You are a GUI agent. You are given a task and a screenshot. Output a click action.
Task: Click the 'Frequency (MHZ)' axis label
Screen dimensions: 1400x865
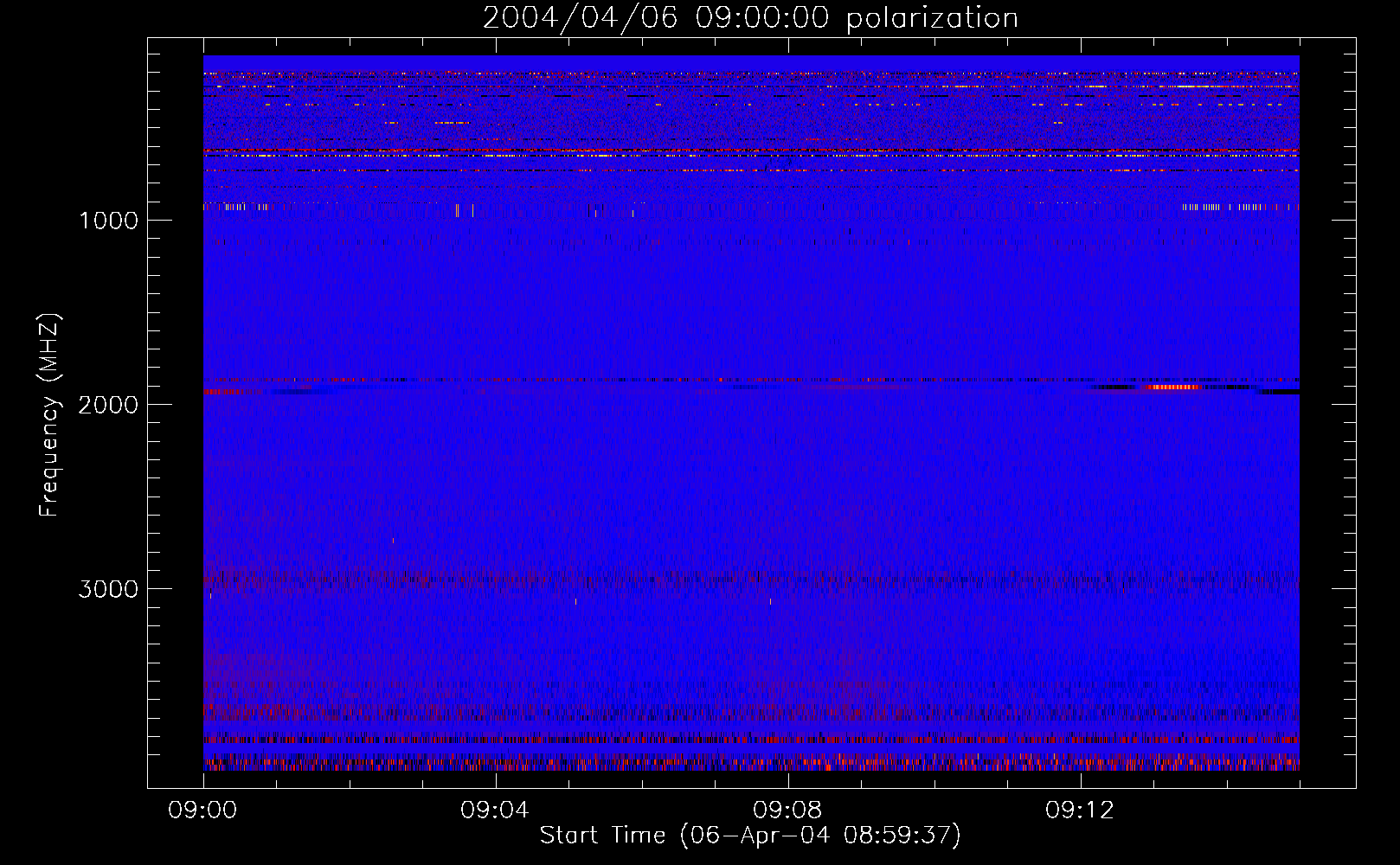click(x=49, y=415)
